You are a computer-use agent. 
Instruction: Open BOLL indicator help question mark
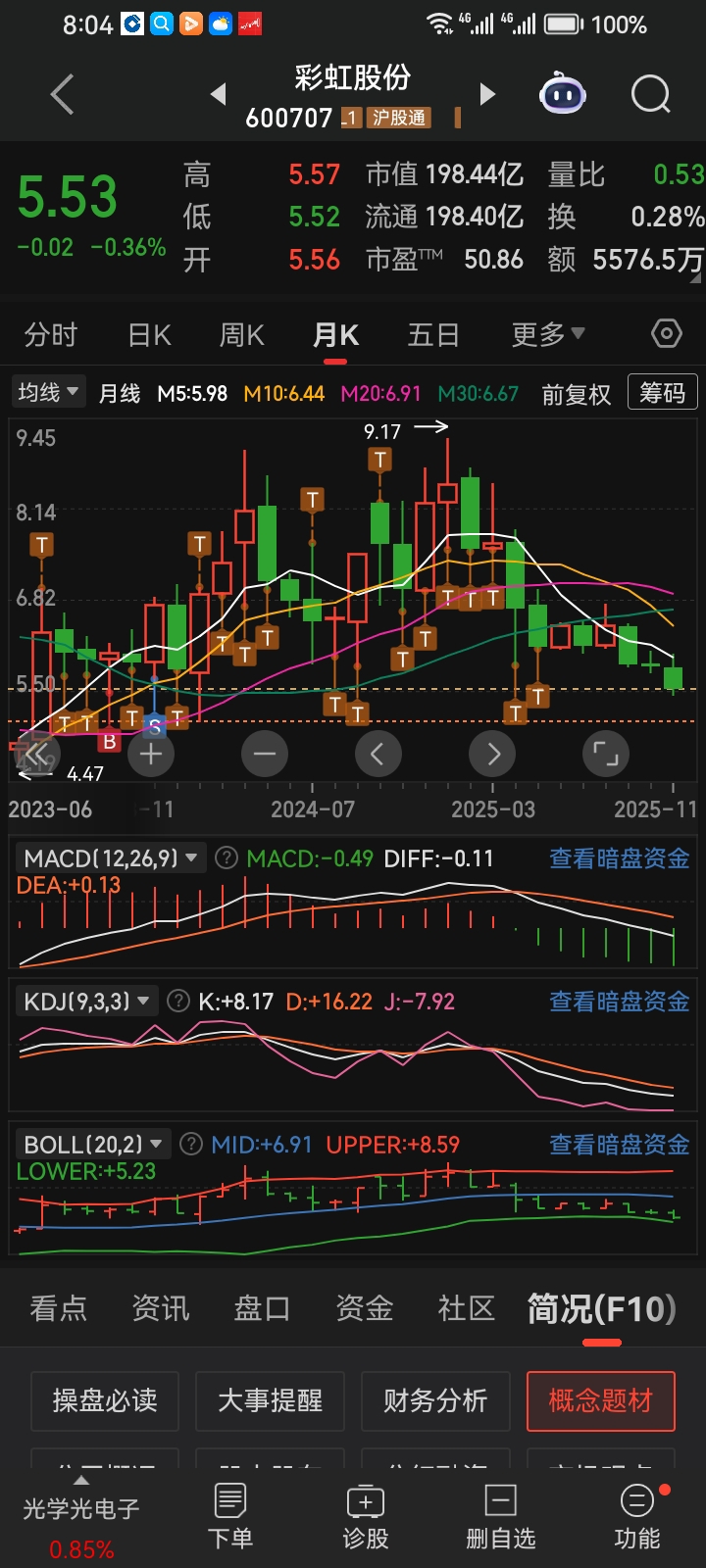click(x=192, y=1145)
